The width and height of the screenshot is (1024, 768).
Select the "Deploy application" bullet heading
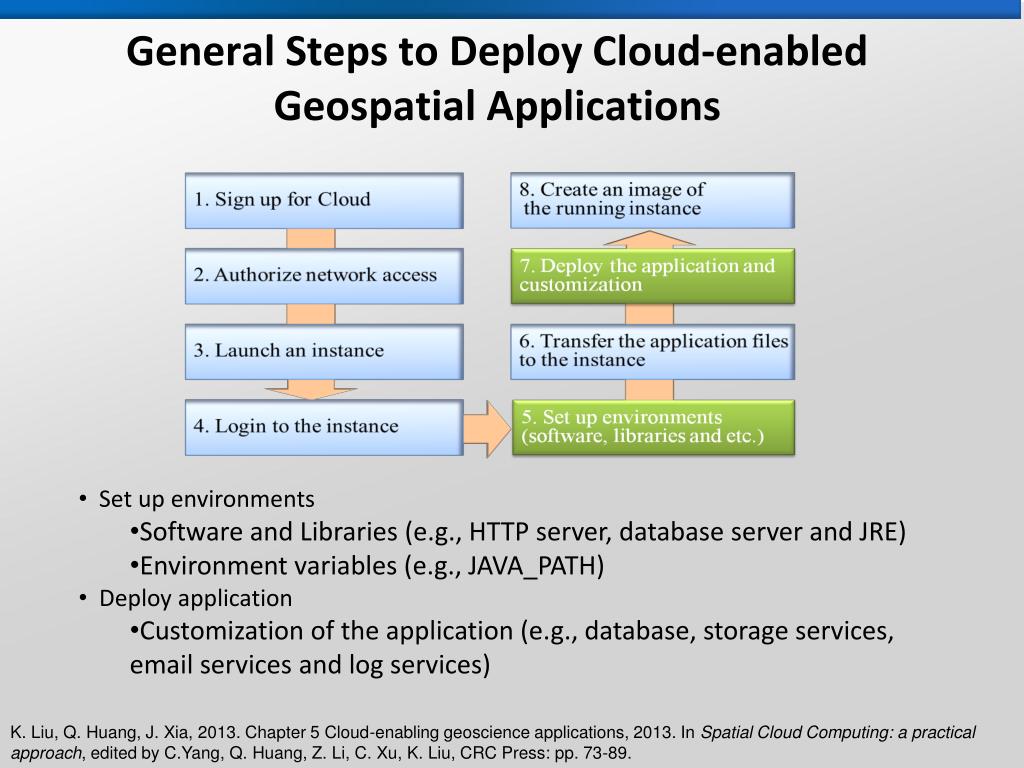(195, 598)
